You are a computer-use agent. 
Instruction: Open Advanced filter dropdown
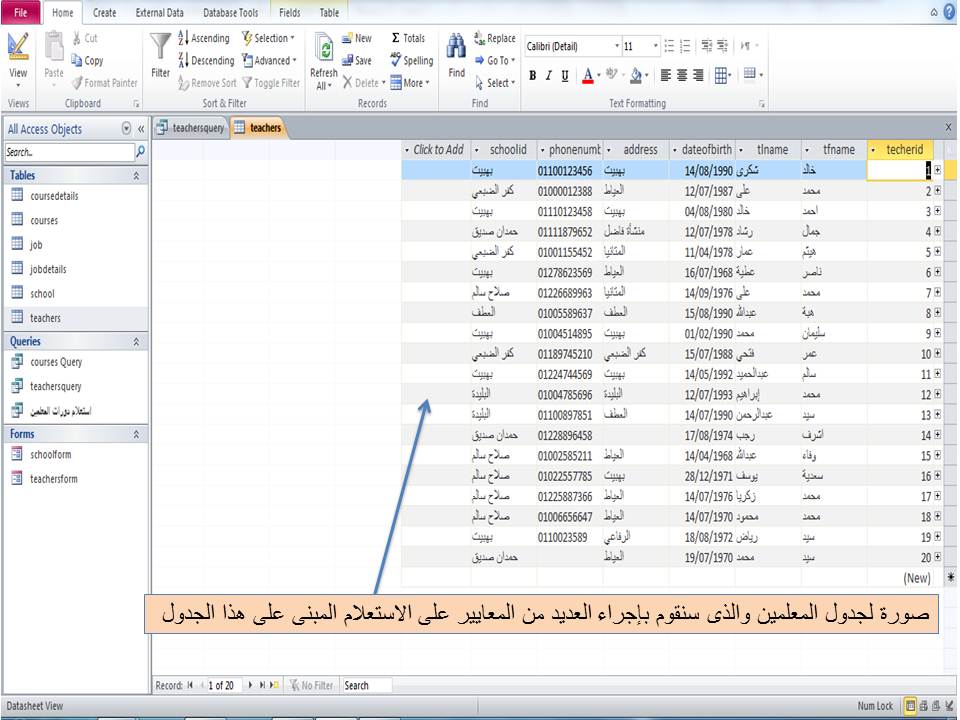click(269, 60)
